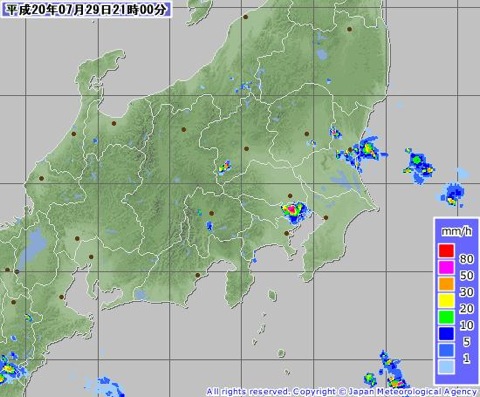480x397 pixels.
Task: Click the legend value 30
Action: (x=466, y=292)
